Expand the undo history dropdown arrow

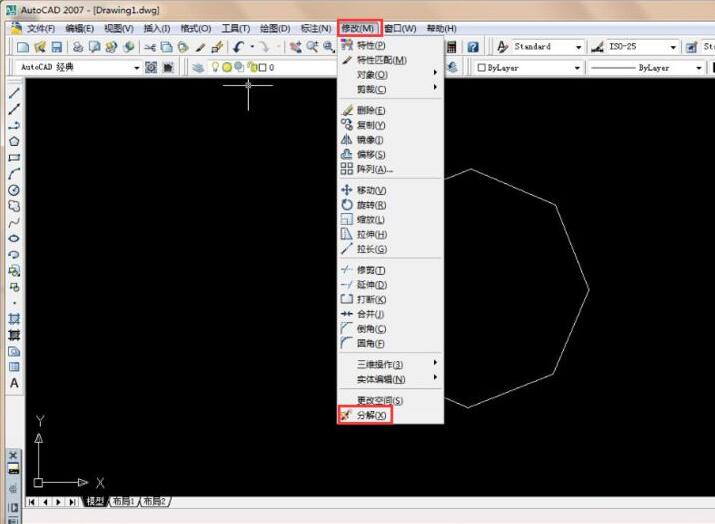click(252, 47)
